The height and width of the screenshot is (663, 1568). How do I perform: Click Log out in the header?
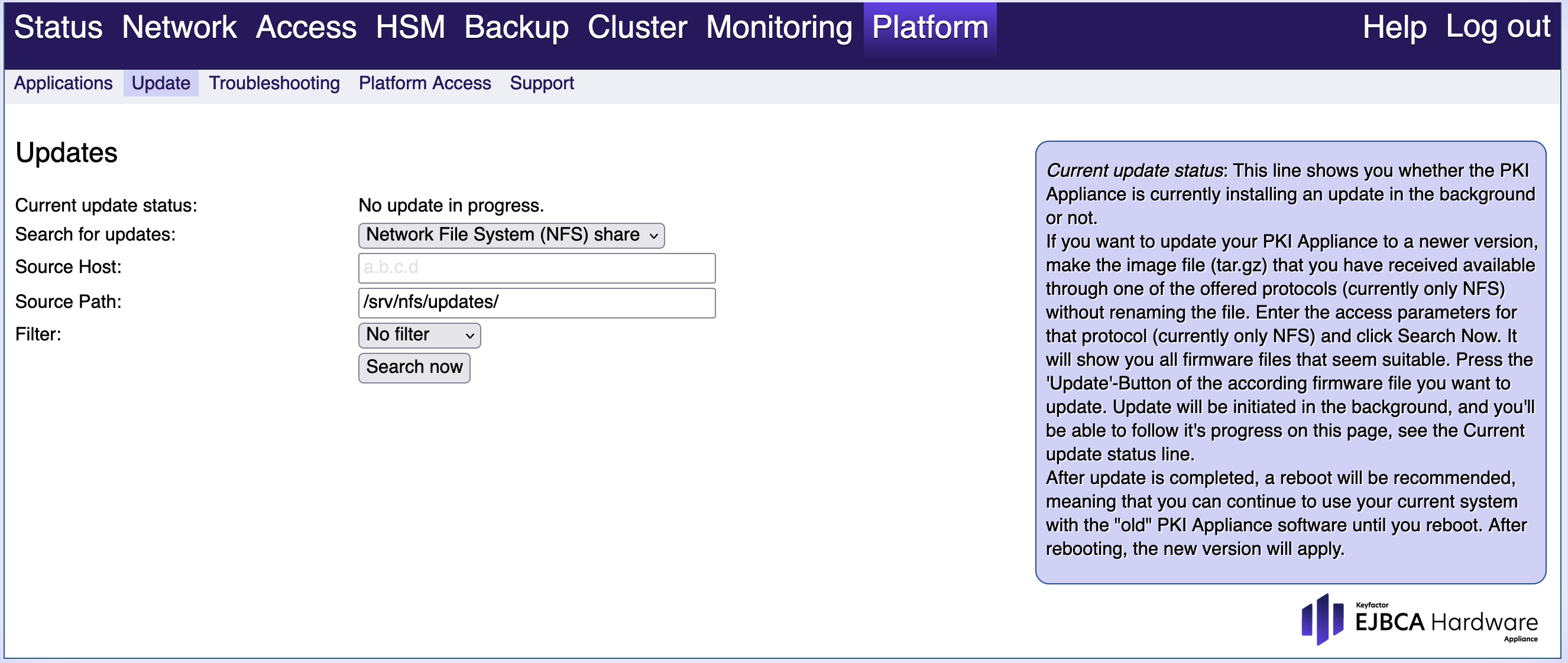(1498, 27)
